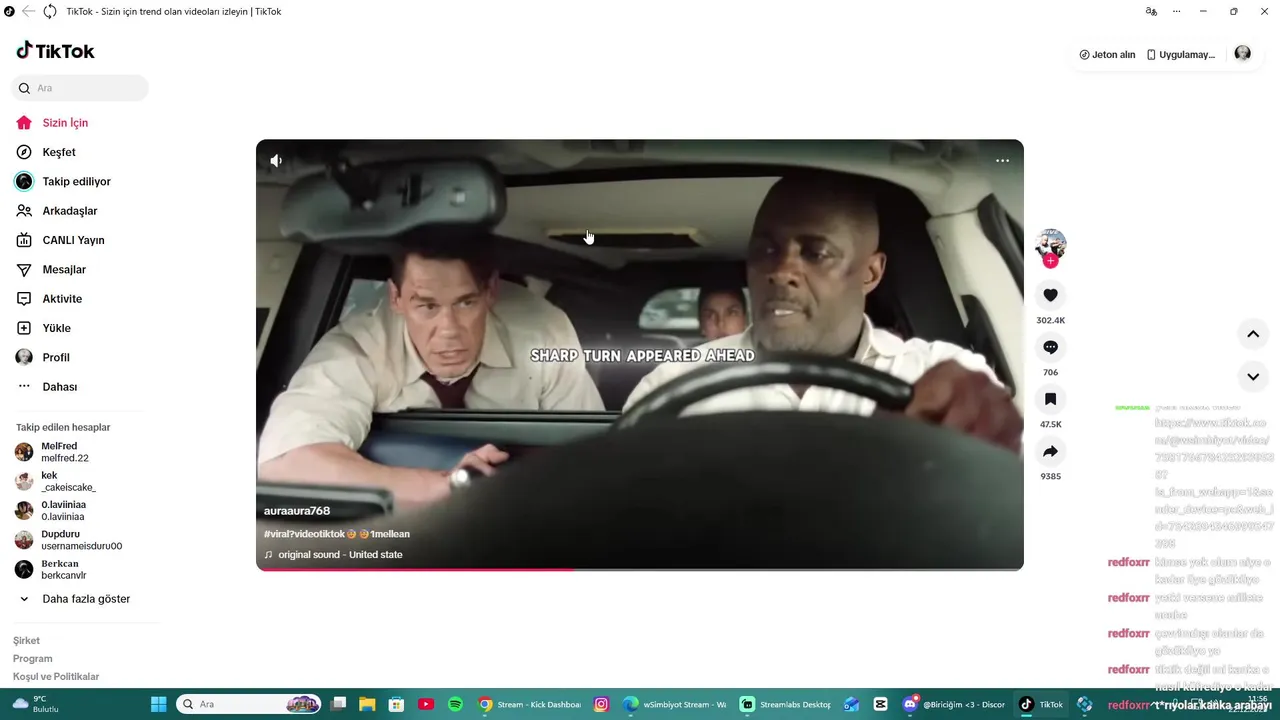Open original sound - United state
This screenshot has width=1280, height=720.
click(x=333, y=555)
